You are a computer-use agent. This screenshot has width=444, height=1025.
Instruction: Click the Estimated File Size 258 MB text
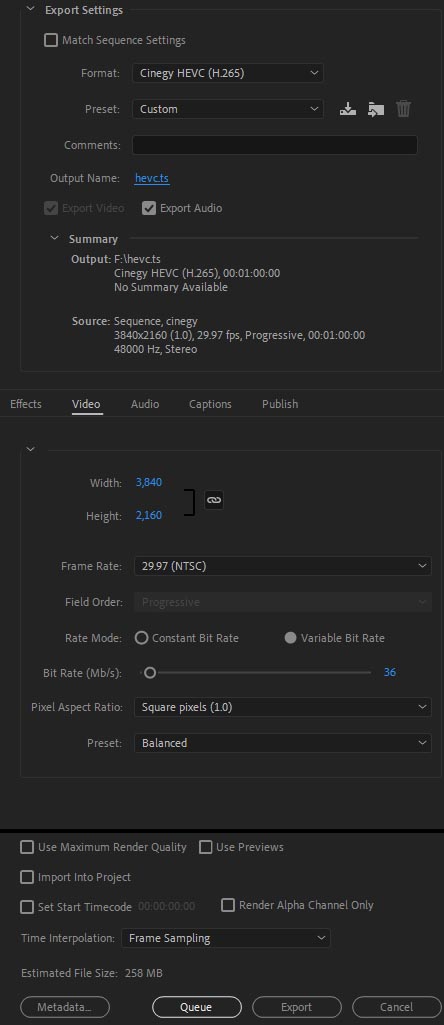click(x=92, y=973)
